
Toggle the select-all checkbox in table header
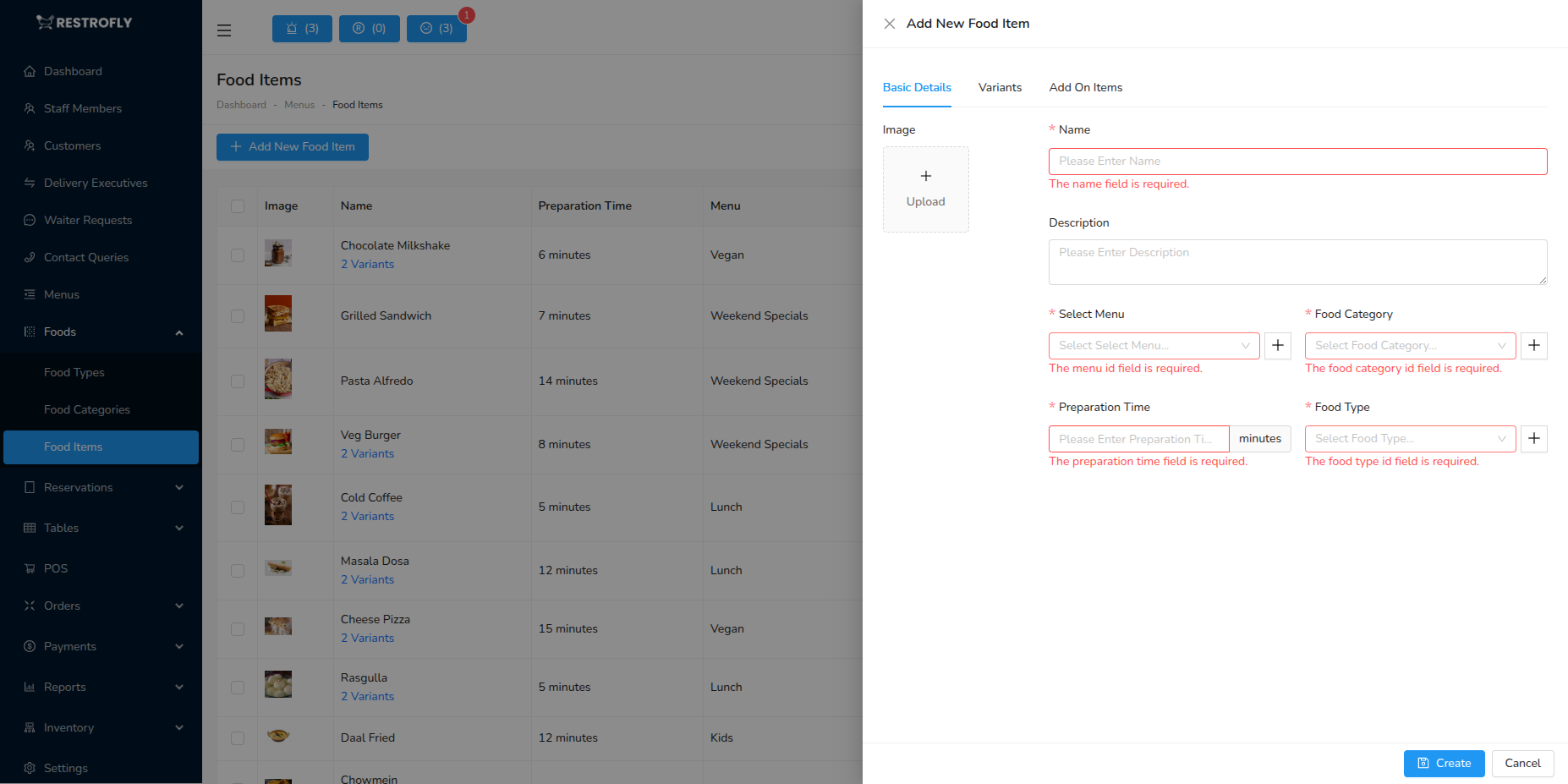coord(238,206)
